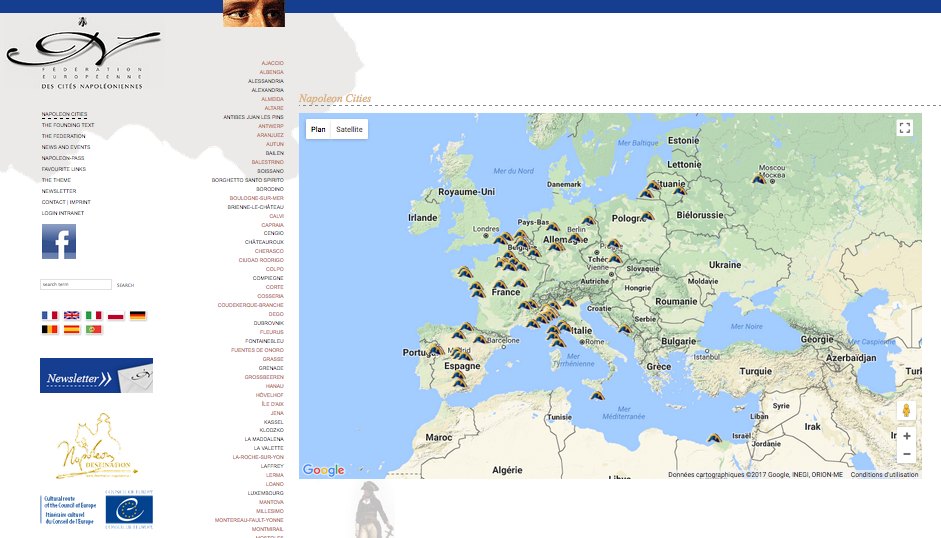
Task: Click the Moscow hat marker on map
Action: point(760,179)
